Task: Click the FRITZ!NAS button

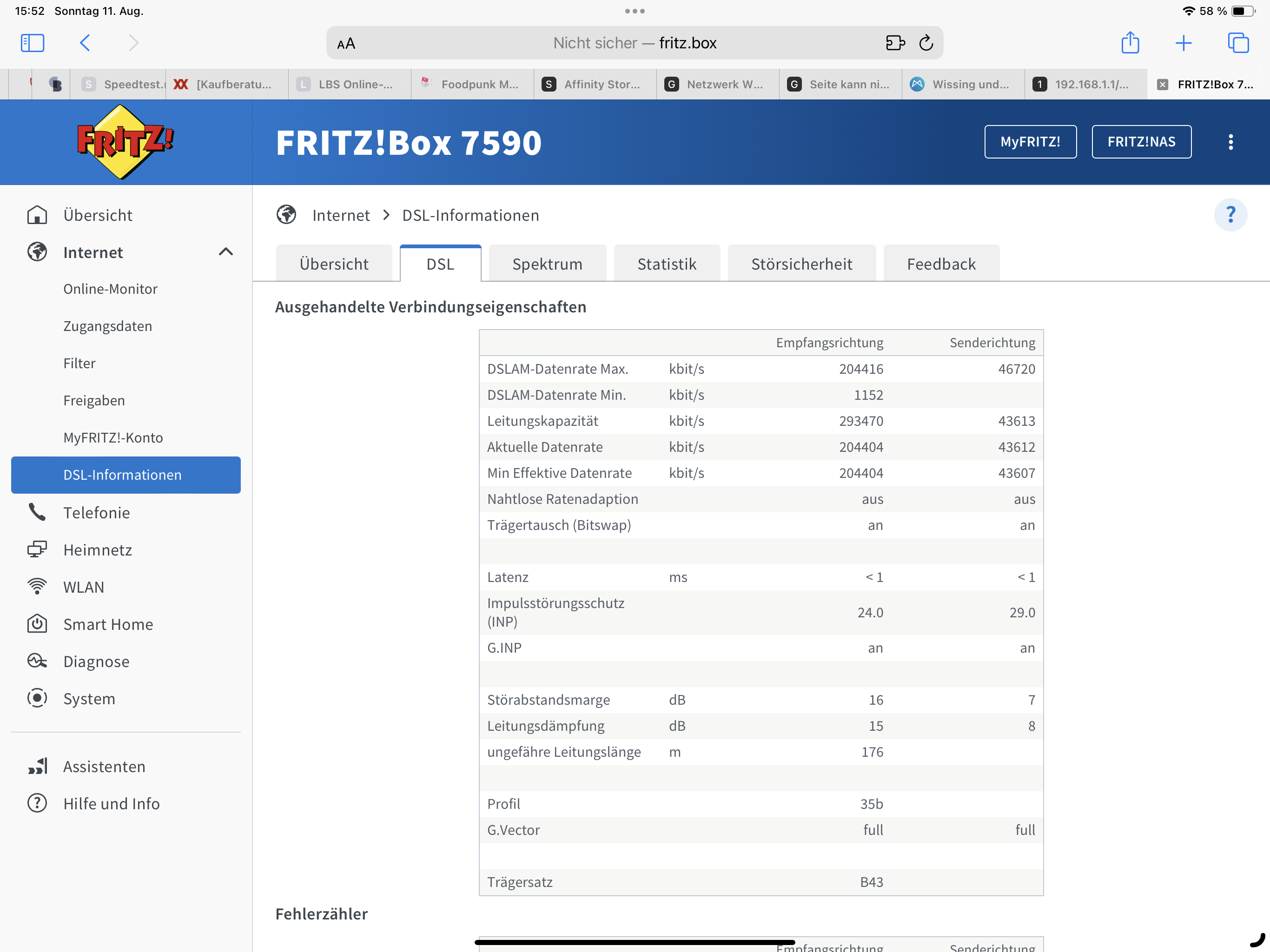Action: click(1141, 142)
